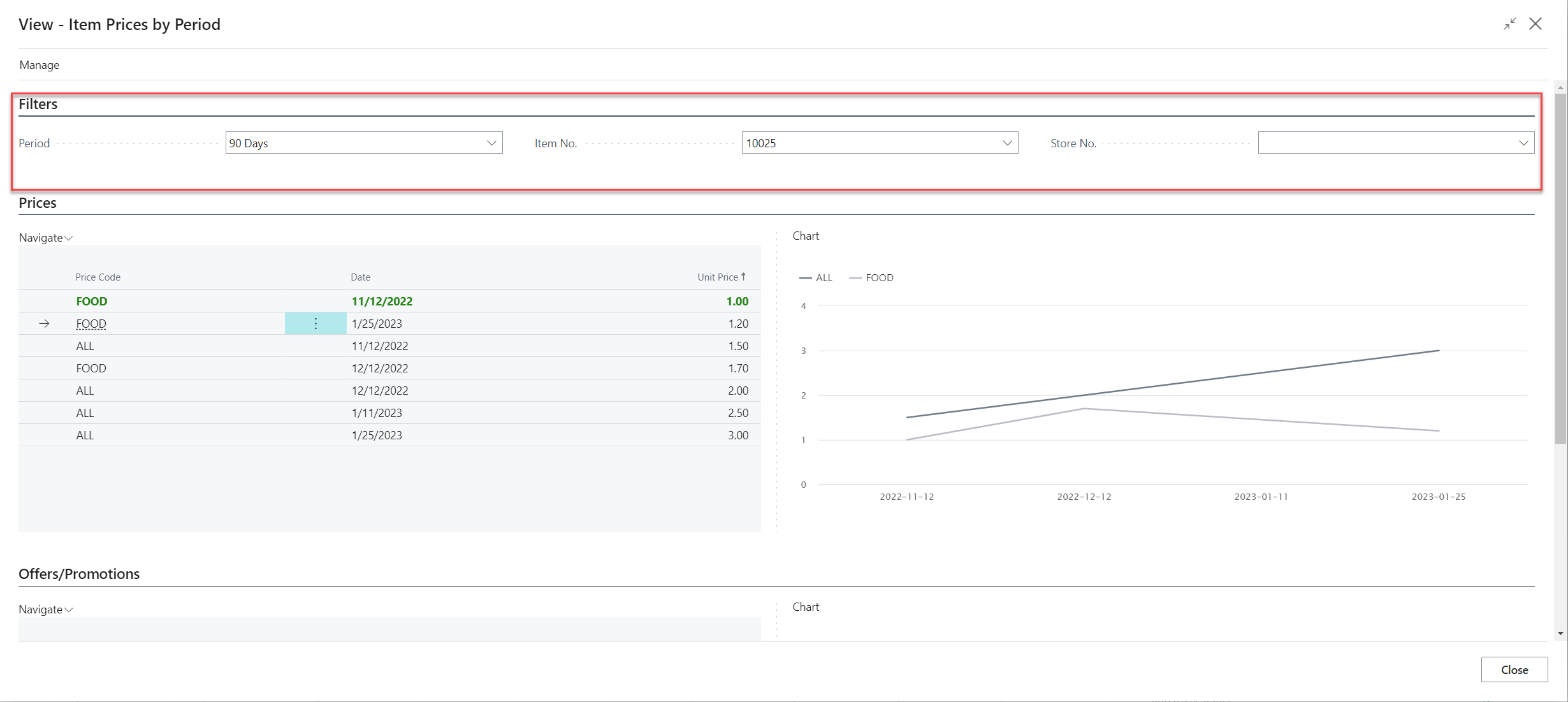Collapse the Filters section heading
This screenshot has height=702, width=1568.
[38, 104]
